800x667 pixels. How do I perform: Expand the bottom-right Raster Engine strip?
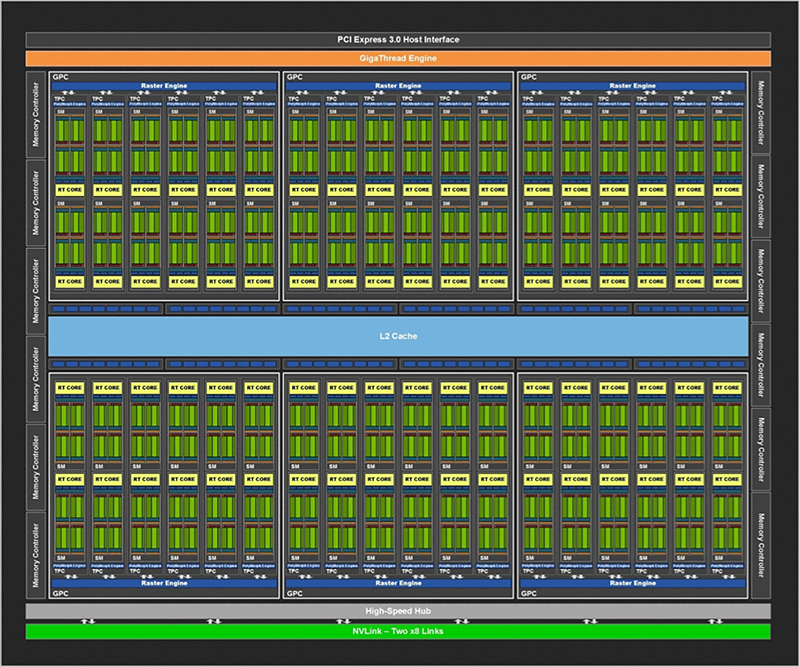[636, 583]
